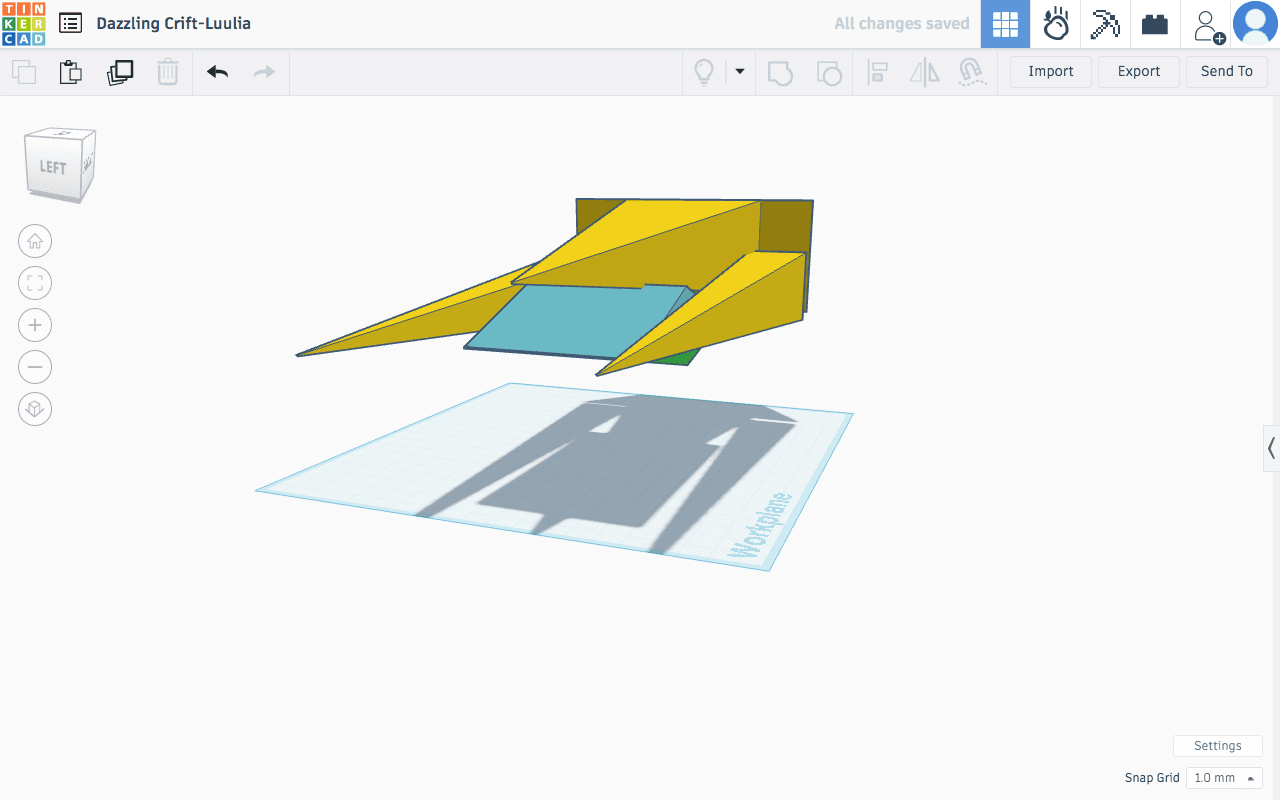Click the LEFT face of view cube
This screenshot has height=800, width=1280.
pyautogui.click(x=53, y=167)
